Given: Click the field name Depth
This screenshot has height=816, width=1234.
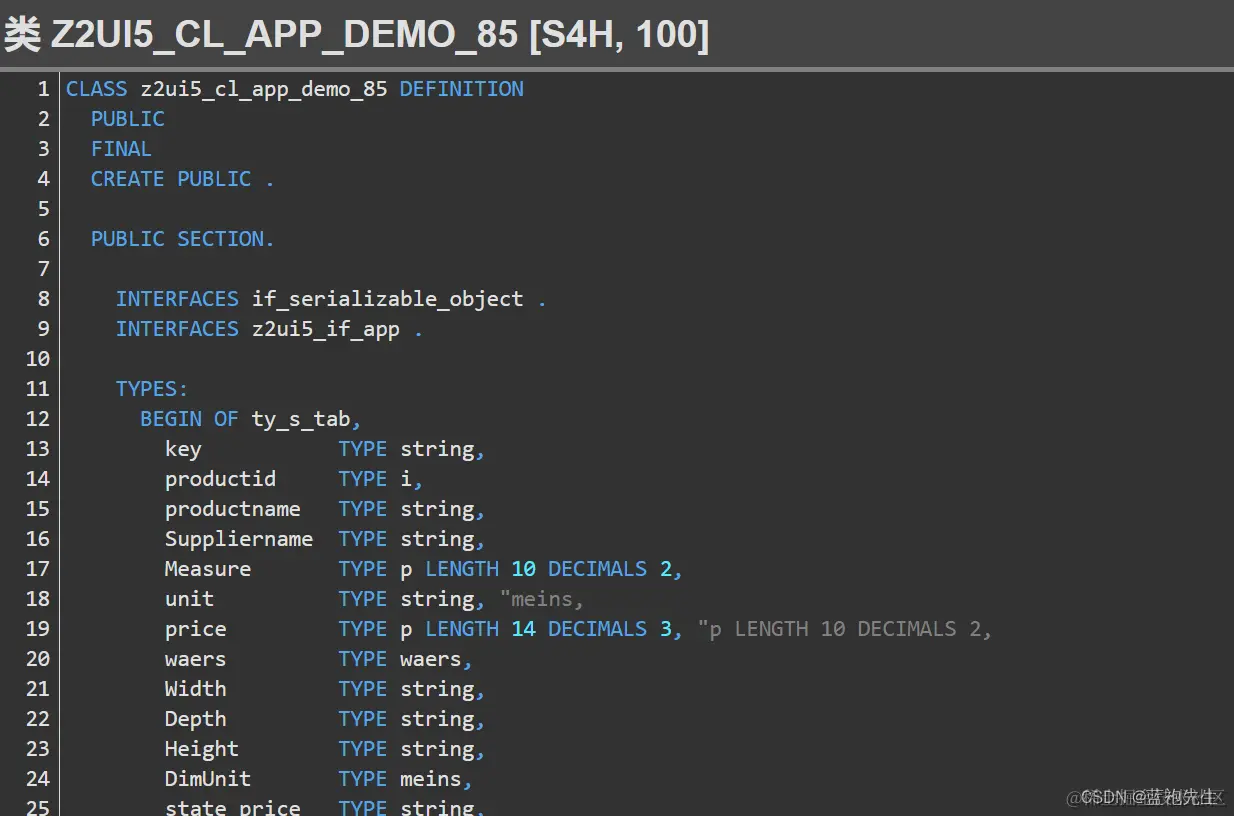Looking at the screenshot, I should pos(196,719).
